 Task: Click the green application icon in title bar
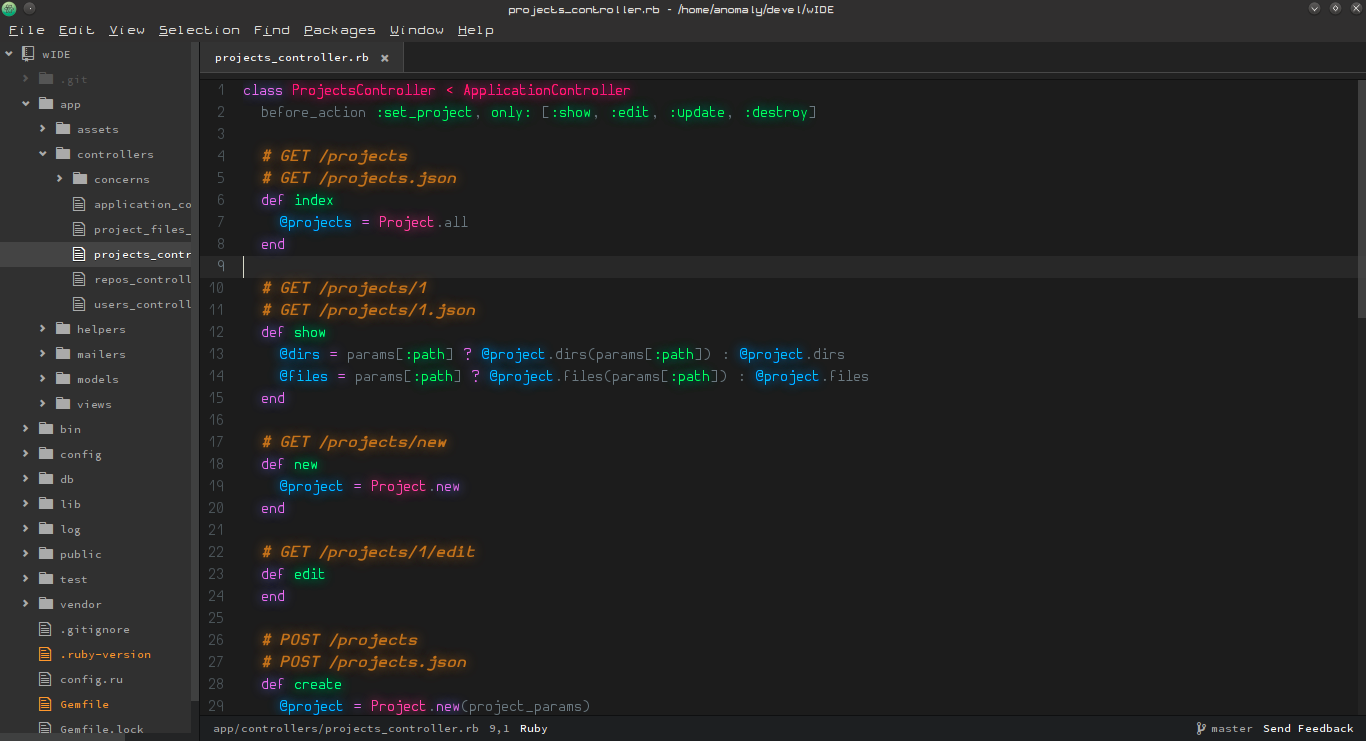click(9, 9)
